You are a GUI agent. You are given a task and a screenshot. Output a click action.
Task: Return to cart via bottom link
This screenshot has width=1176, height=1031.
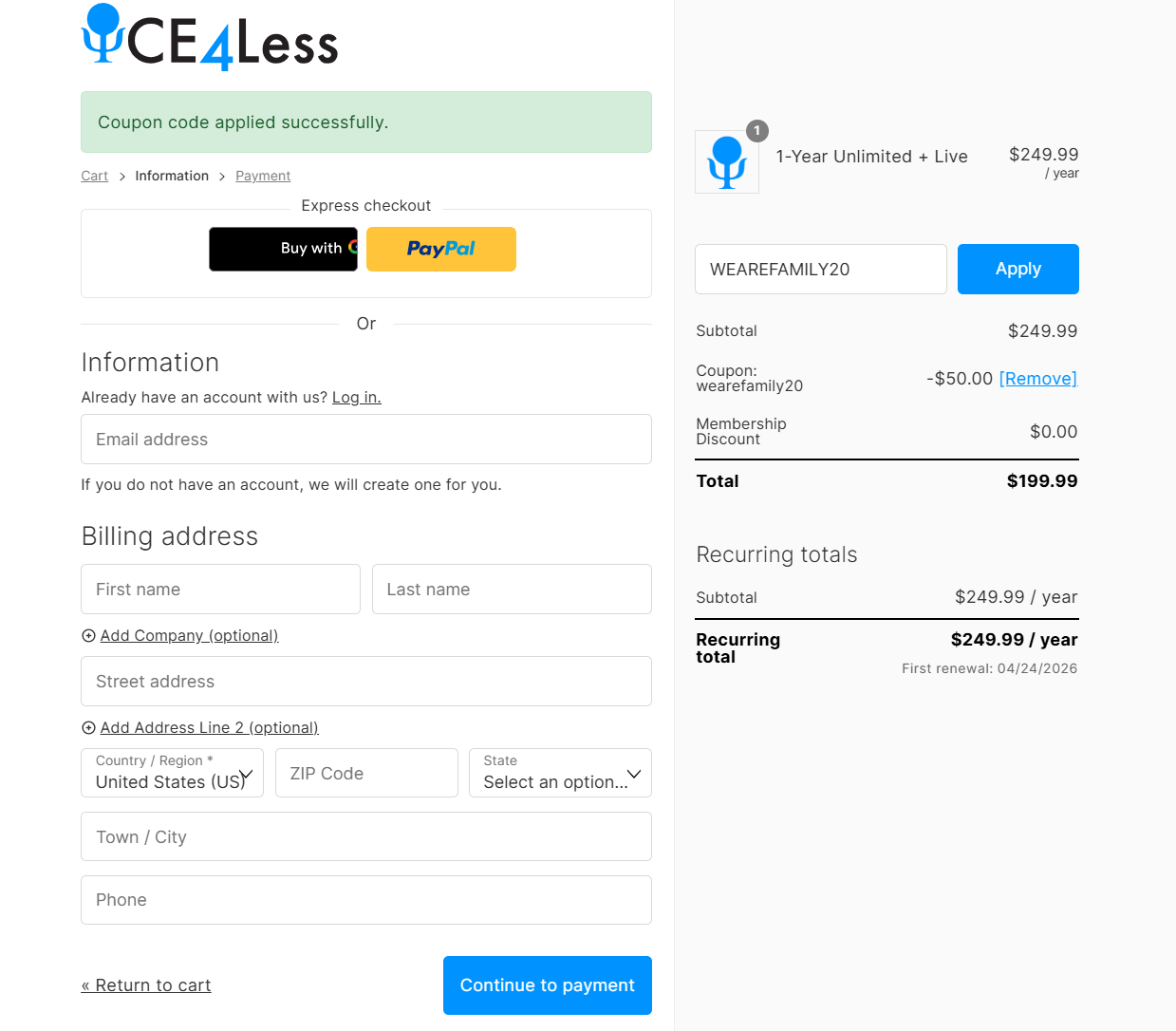click(146, 985)
